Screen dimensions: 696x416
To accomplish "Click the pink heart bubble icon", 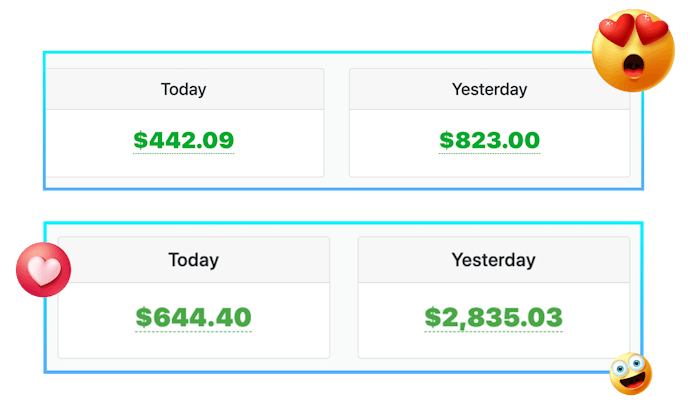I will tap(43, 270).
